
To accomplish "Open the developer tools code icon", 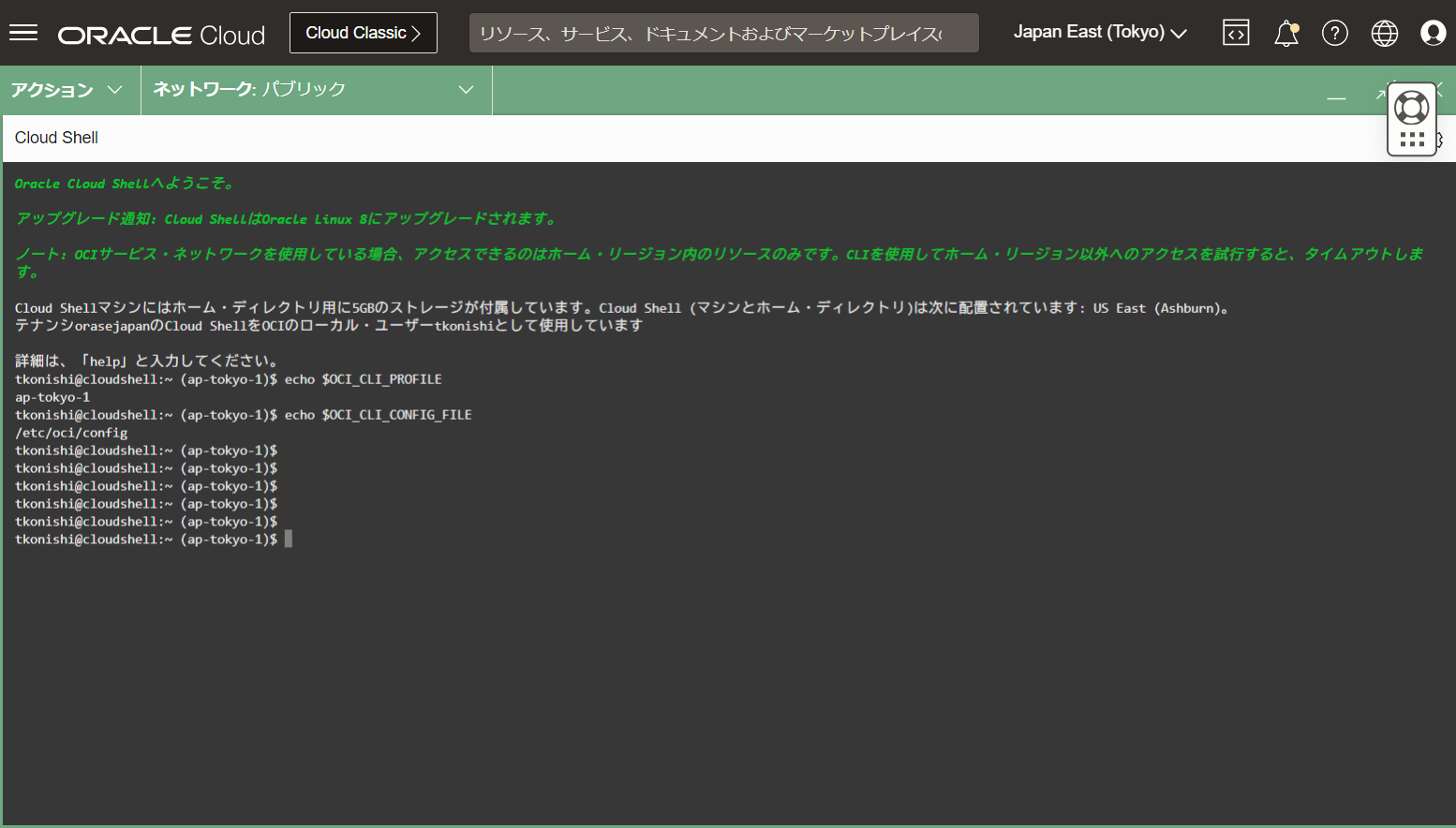I will [x=1236, y=33].
